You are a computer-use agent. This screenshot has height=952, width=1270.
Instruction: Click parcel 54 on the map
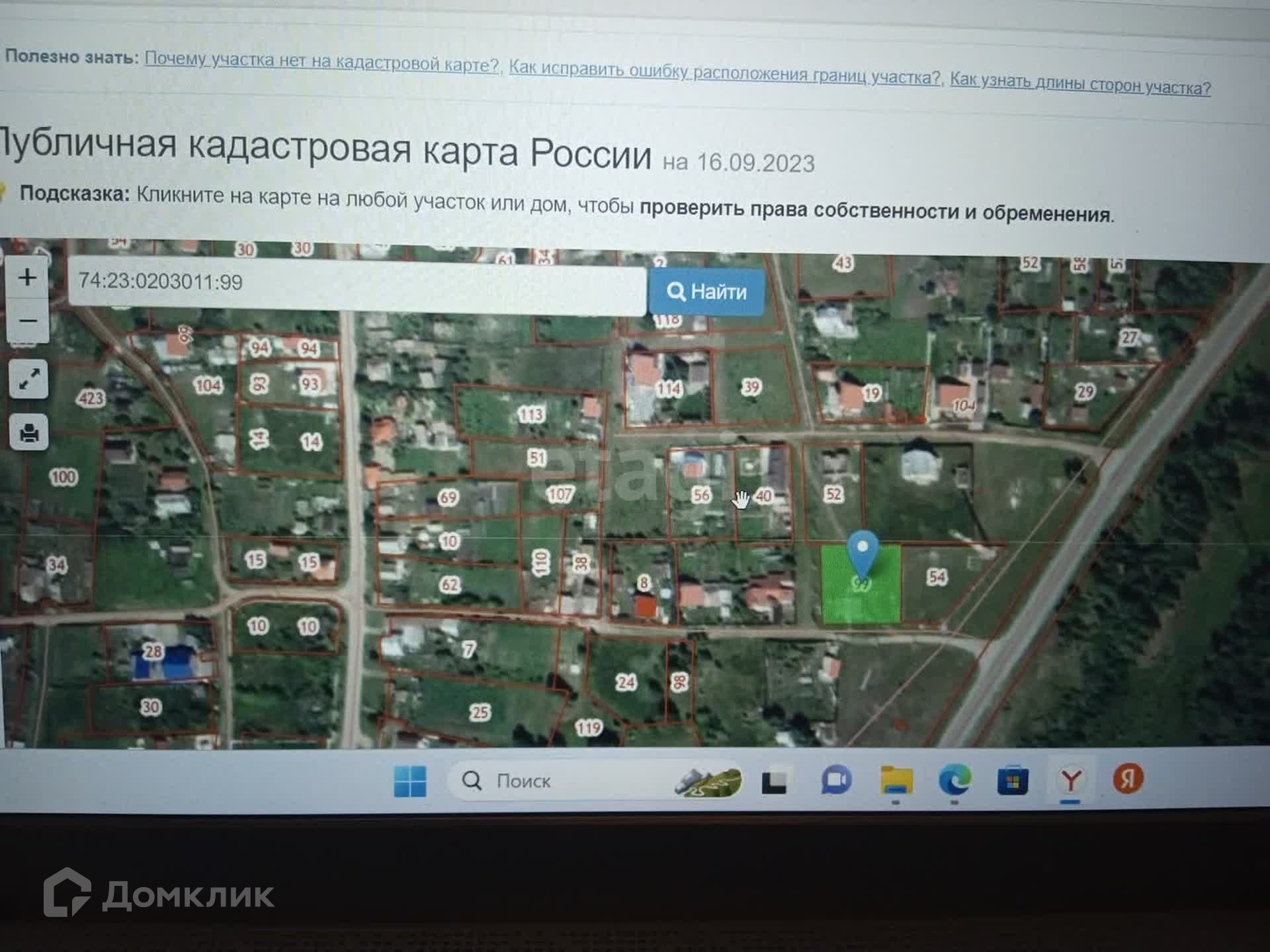937,577
